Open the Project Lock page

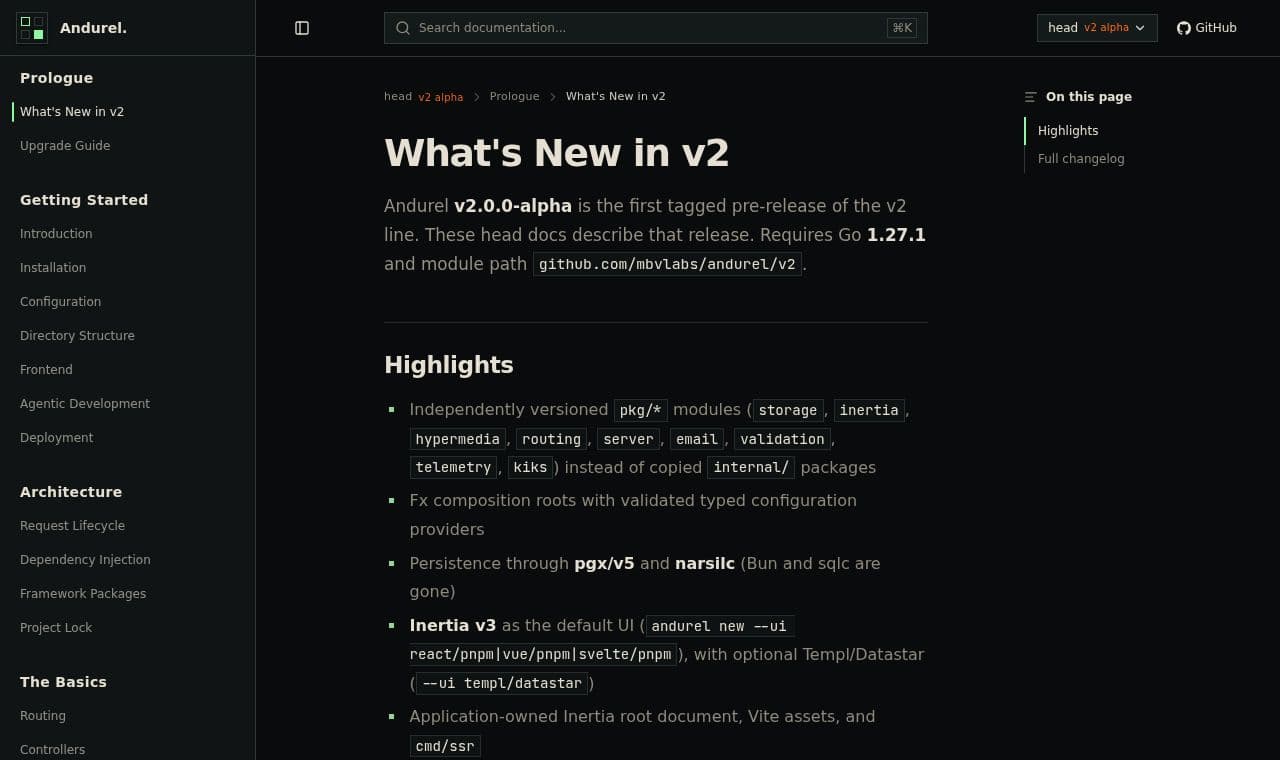tap(56, 628)
